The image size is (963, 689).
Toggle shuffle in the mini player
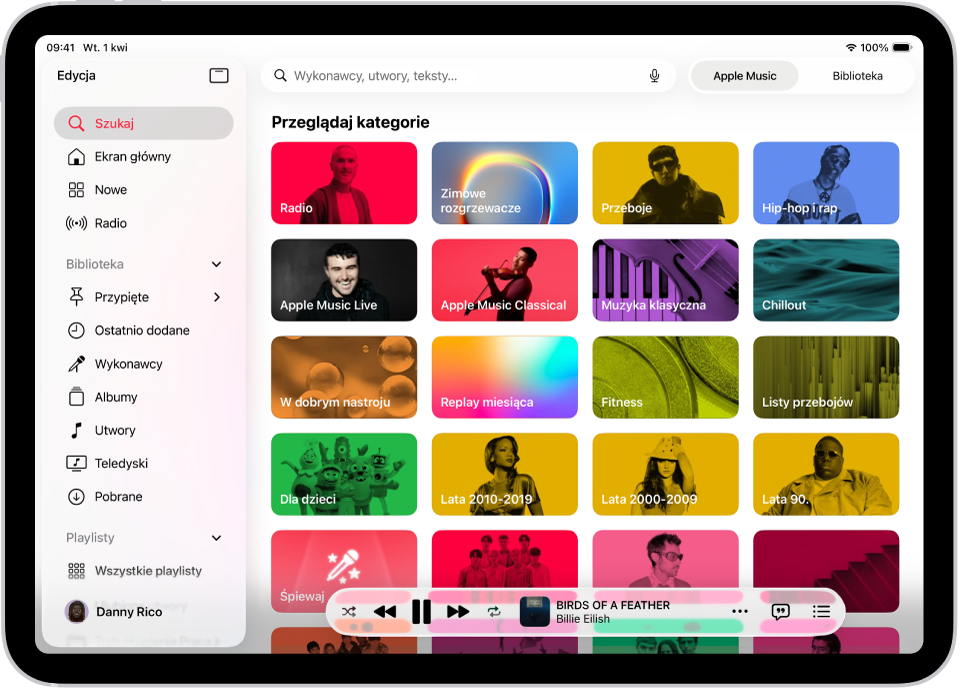(x=349, y=612)
